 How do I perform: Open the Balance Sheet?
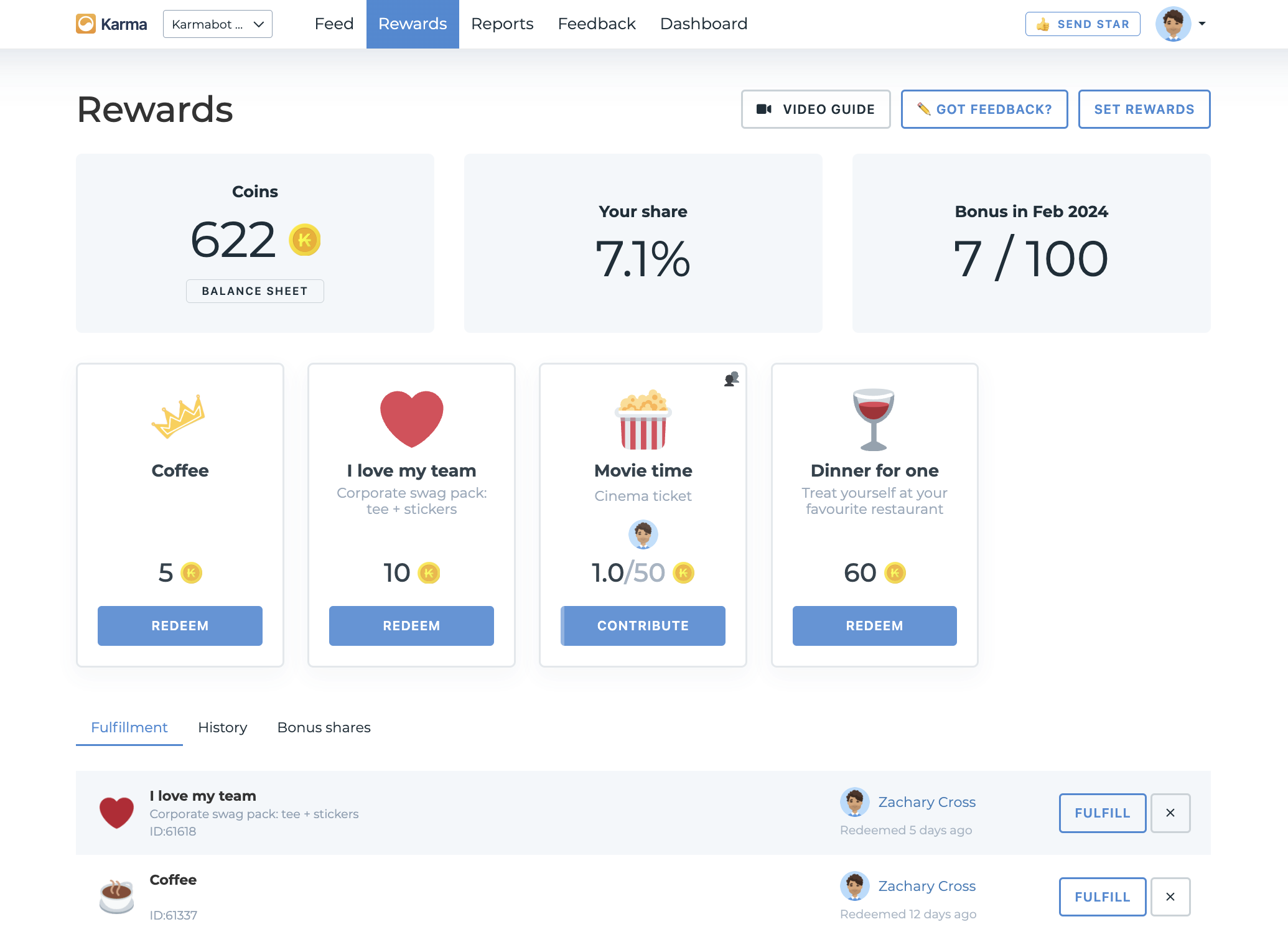pos(254,291)
